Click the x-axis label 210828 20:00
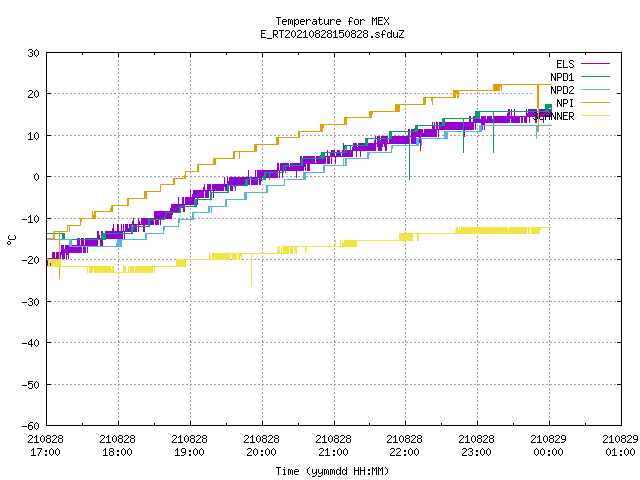 [261, 446]
